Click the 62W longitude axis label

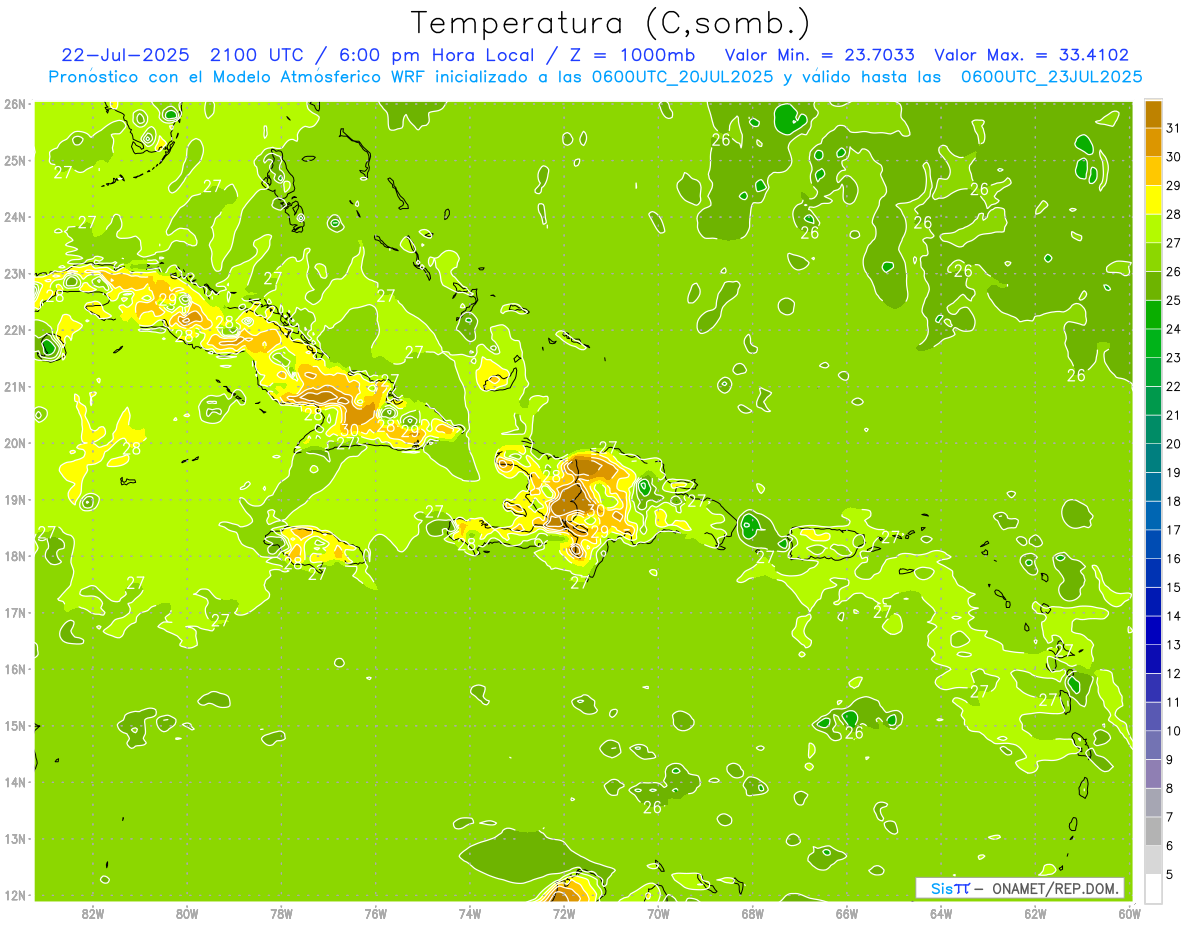click(x=1035, y=912)
